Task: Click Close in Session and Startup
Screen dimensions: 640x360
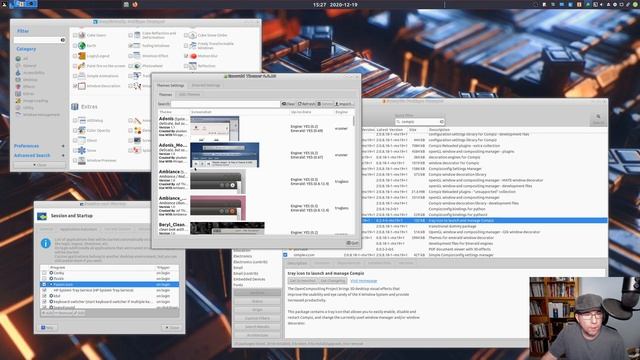Action: [171, 327]
